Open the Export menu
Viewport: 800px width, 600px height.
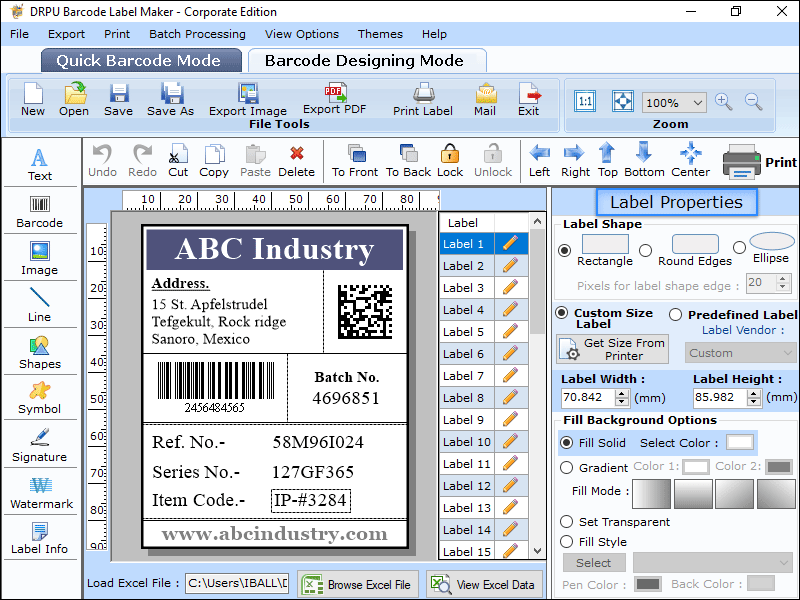(66, 34)
